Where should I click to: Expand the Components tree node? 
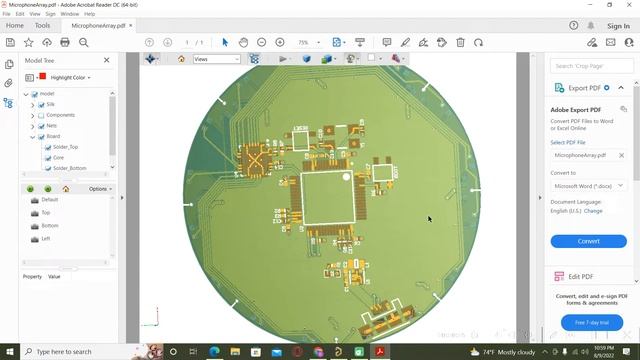tap(33, 116)
